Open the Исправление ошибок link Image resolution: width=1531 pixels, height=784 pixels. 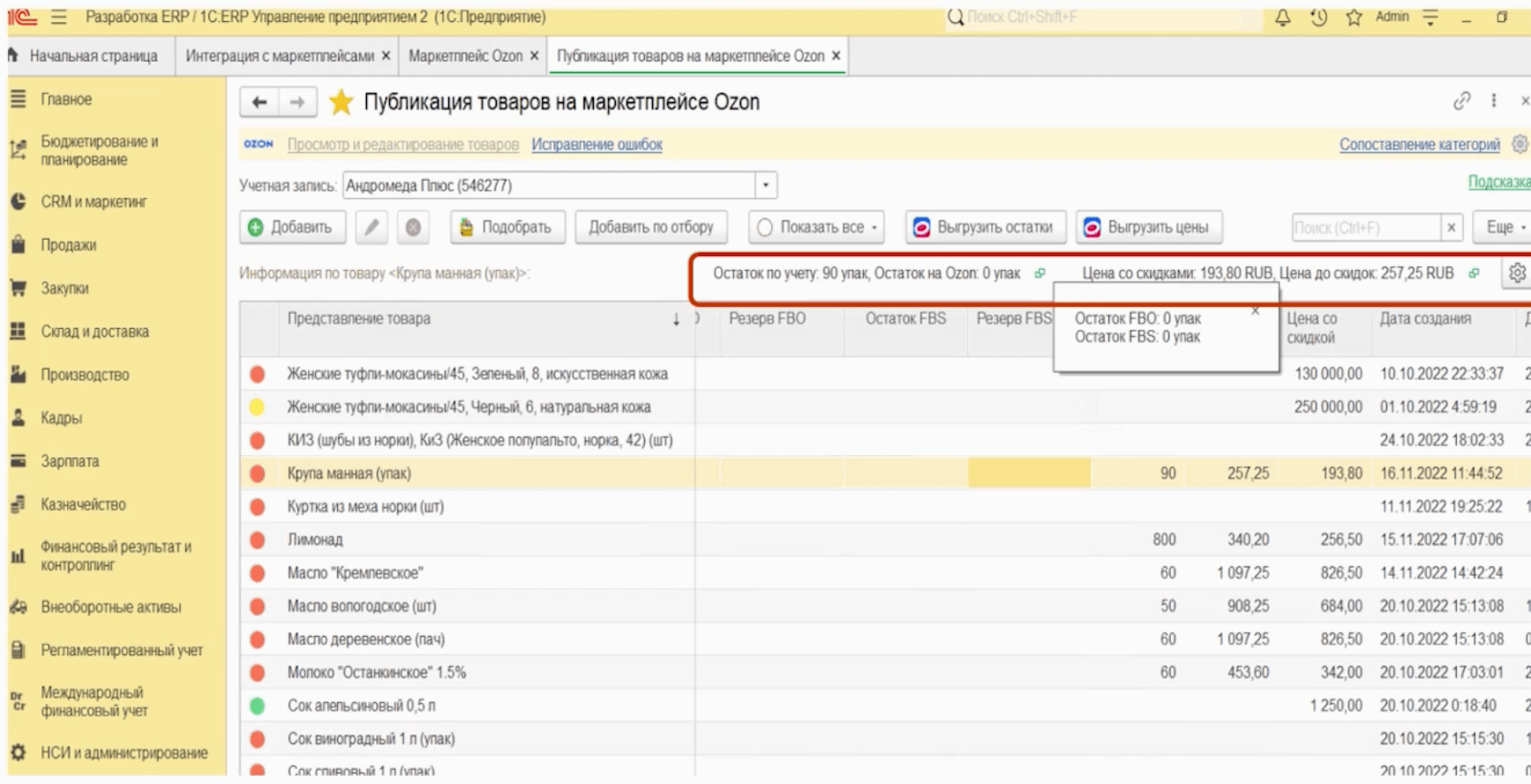(x=597, y=145)
